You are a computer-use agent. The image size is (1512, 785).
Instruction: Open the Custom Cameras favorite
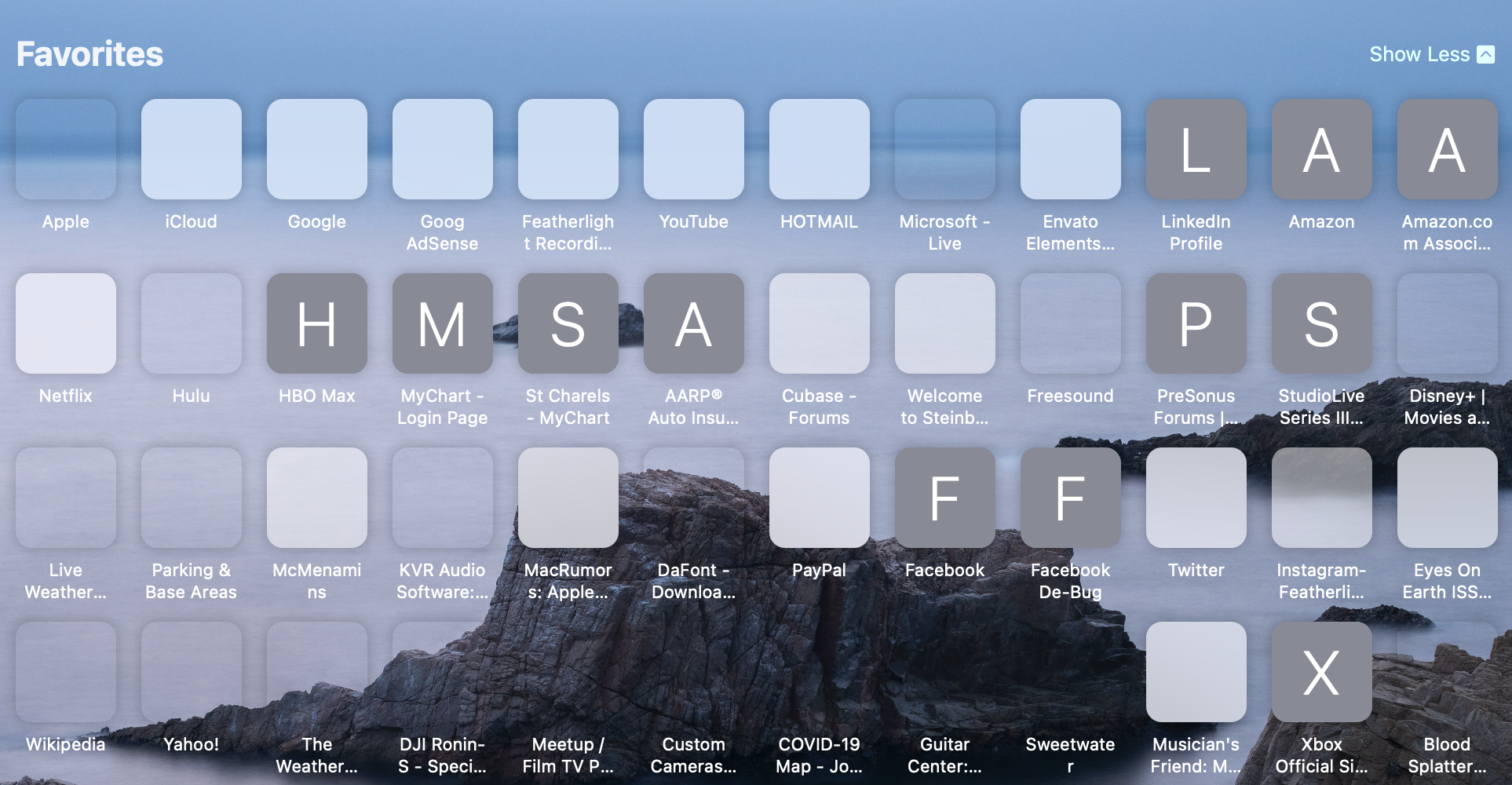click(694, 672)
